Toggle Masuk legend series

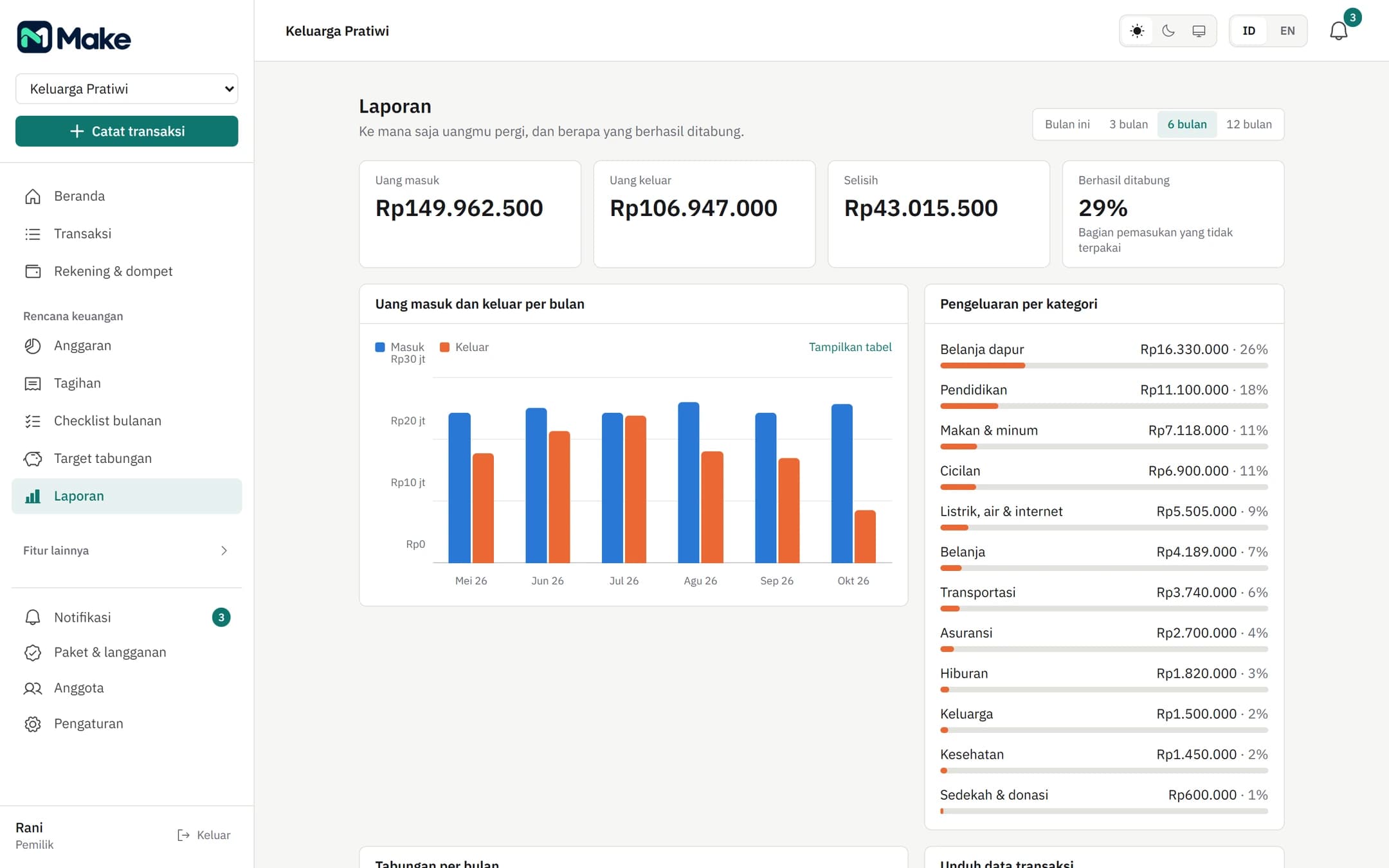coord(399,347)
